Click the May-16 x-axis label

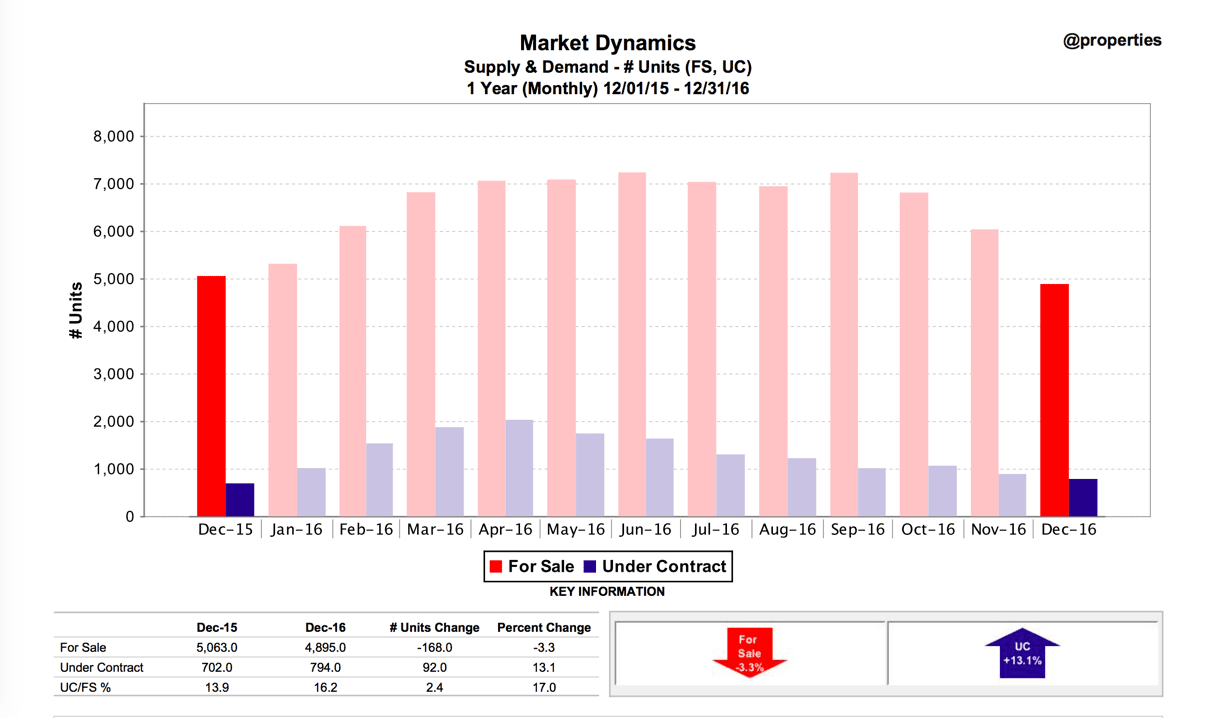[x=576, y=530]
